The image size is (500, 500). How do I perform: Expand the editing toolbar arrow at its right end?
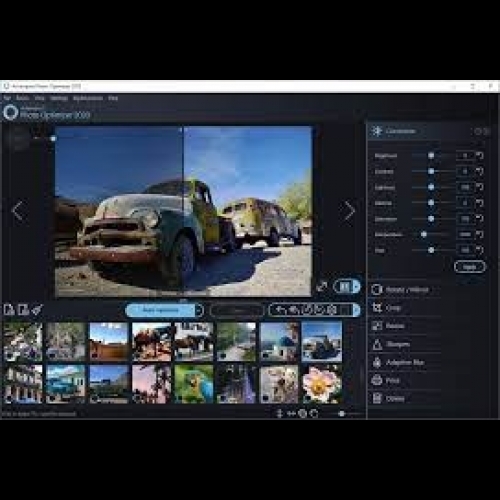356,310
